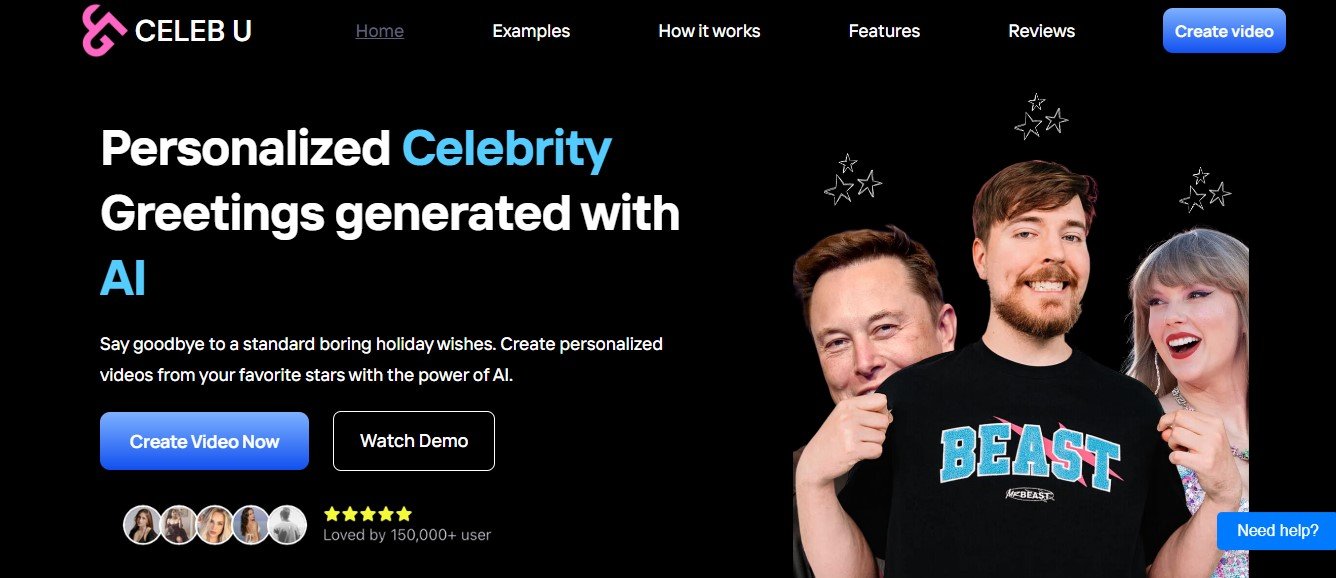Click the CELEB U brand name text

(193, 31)
